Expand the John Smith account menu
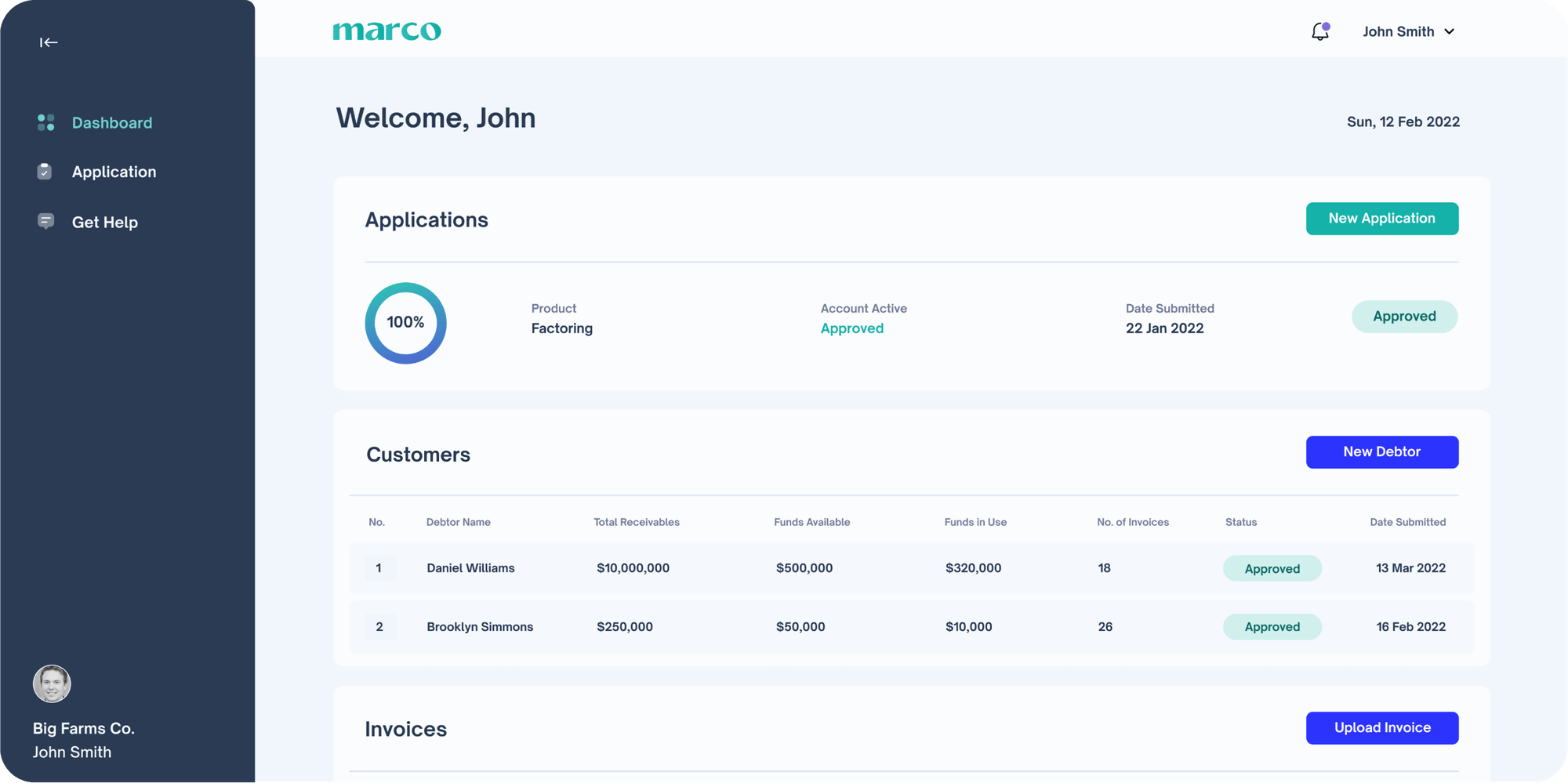Screen dimensions: 1568x783 pos(1408,31)
